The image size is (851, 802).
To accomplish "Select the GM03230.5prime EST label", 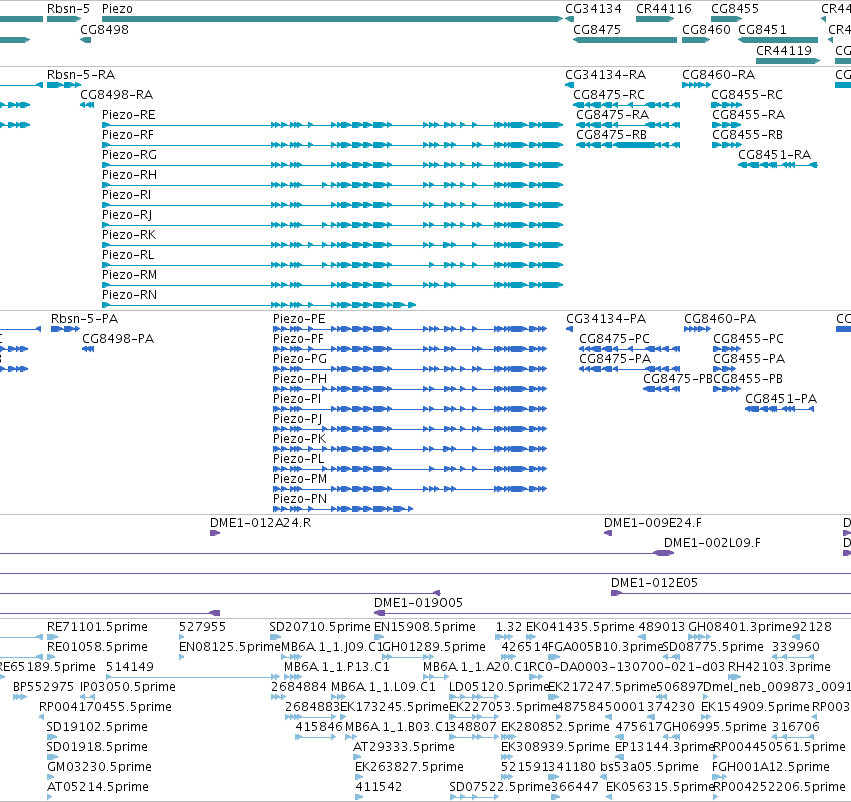I will 99,768.
